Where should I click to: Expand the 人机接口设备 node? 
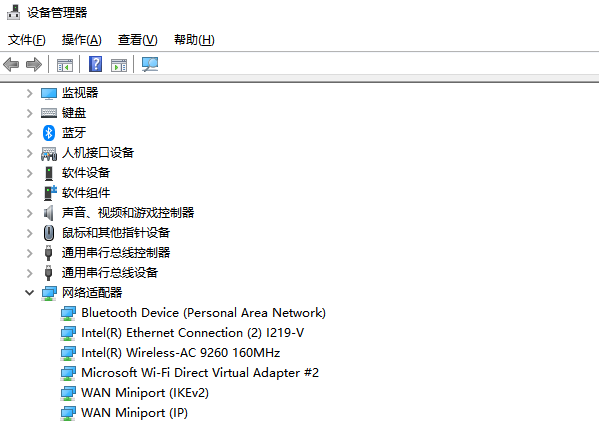[x=29, y=153]
